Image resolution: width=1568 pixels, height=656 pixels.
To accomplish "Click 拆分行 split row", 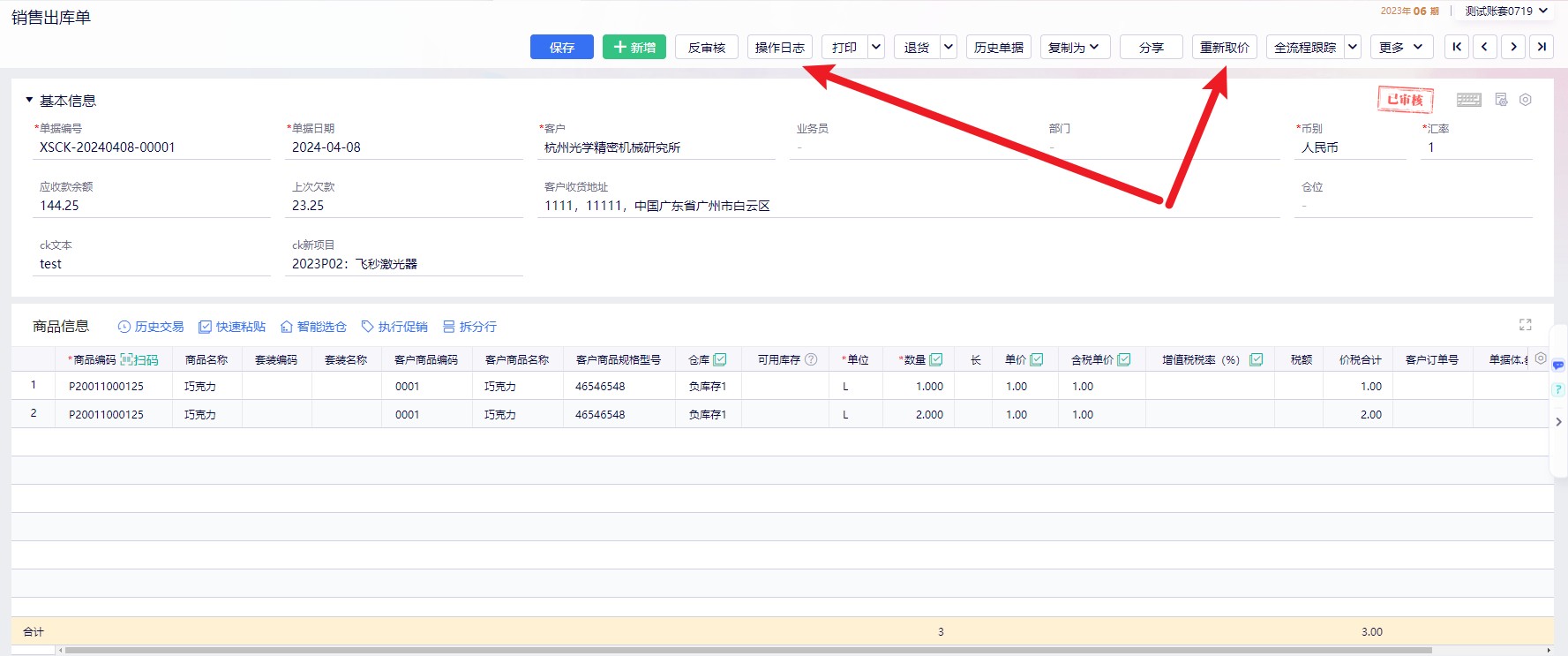I will click(469, 327).
